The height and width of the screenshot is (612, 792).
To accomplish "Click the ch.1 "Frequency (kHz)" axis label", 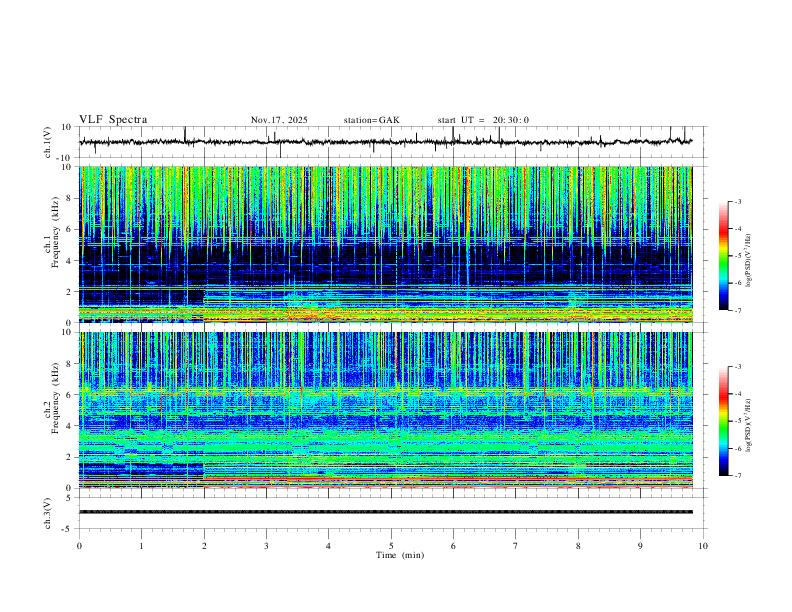I will [56, 233].
